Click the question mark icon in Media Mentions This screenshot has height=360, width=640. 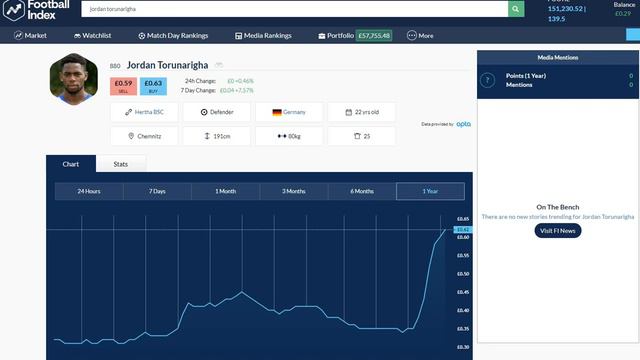point(487,80)
